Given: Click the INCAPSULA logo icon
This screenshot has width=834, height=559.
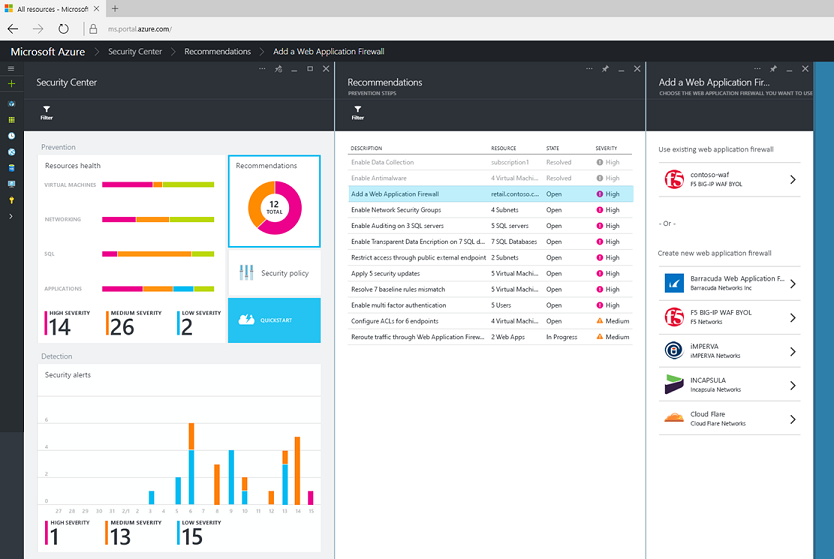Looking at the screenshot, I should [674, 384].
